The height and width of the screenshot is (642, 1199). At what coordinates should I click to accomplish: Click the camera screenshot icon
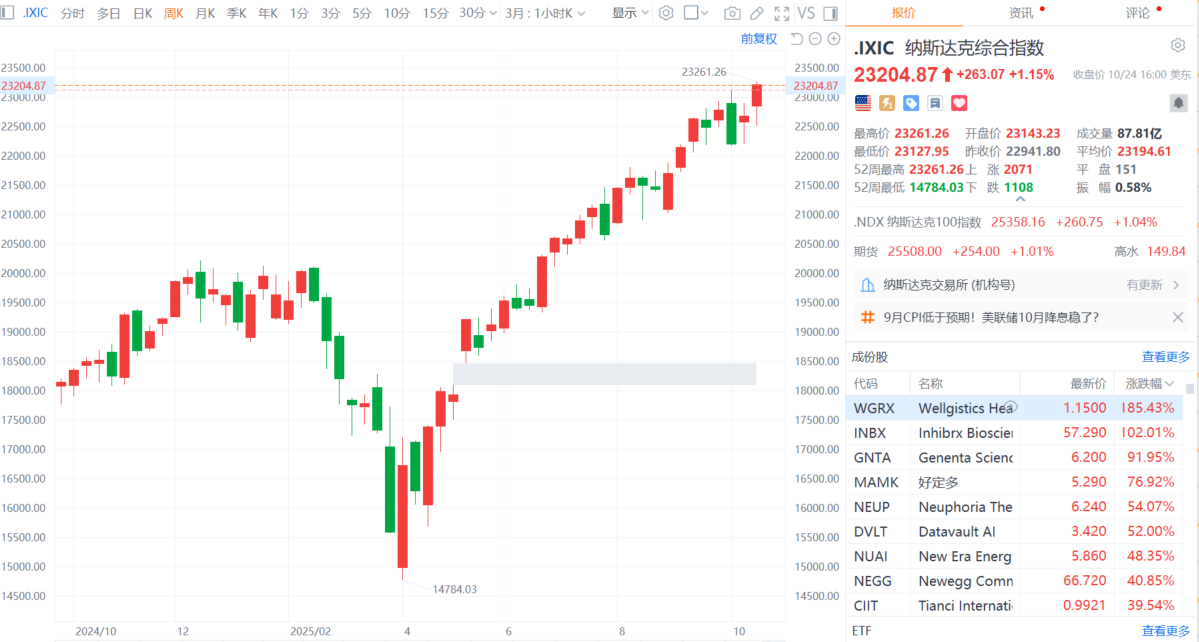[732, 13]
